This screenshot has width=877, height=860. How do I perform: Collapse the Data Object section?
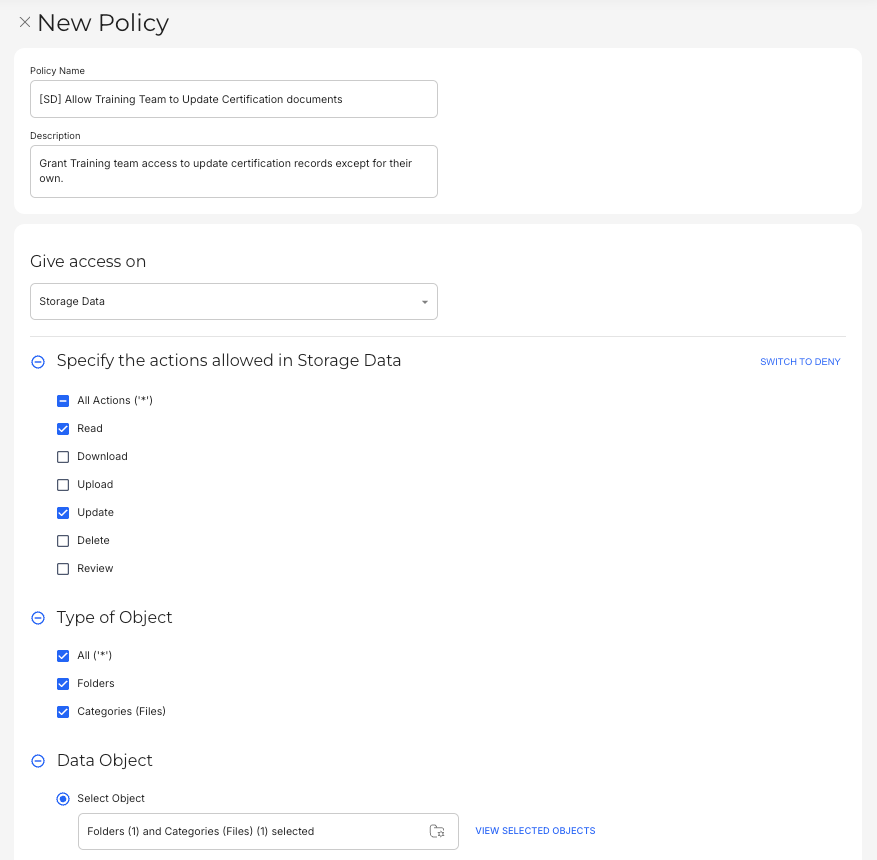38,761
